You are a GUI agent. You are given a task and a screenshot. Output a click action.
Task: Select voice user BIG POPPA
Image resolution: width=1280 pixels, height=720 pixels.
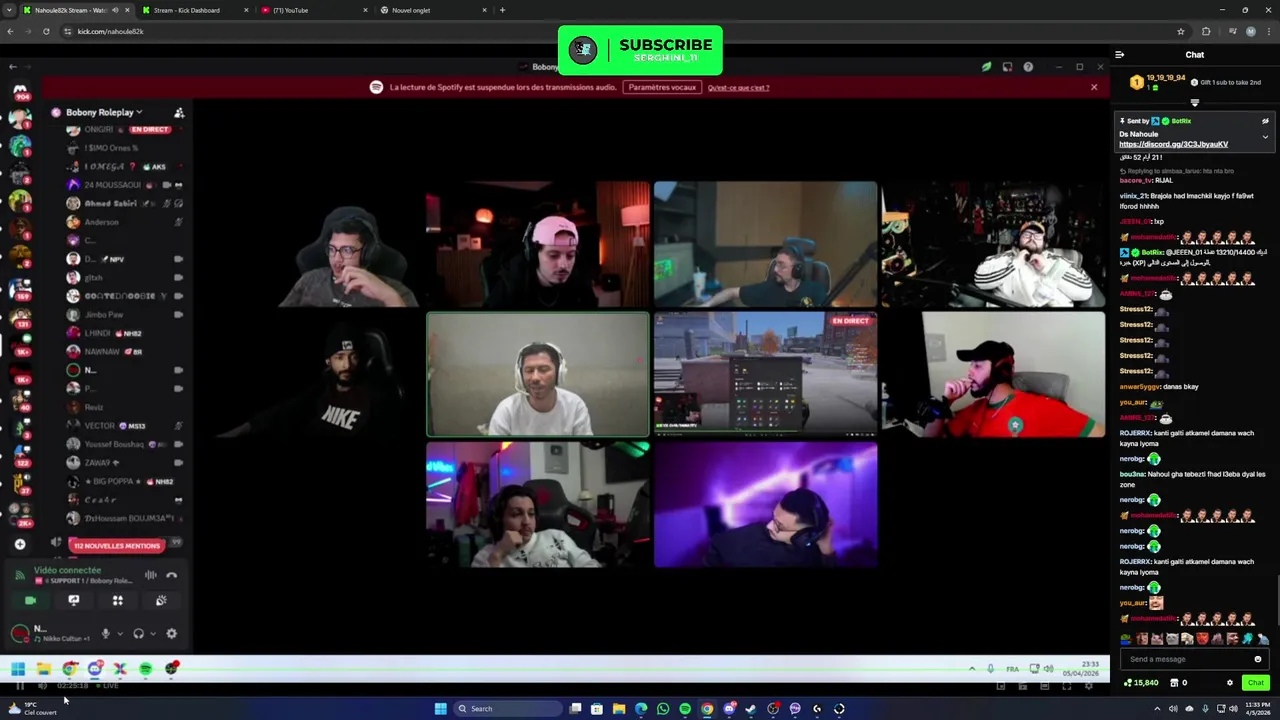(125, 481)
